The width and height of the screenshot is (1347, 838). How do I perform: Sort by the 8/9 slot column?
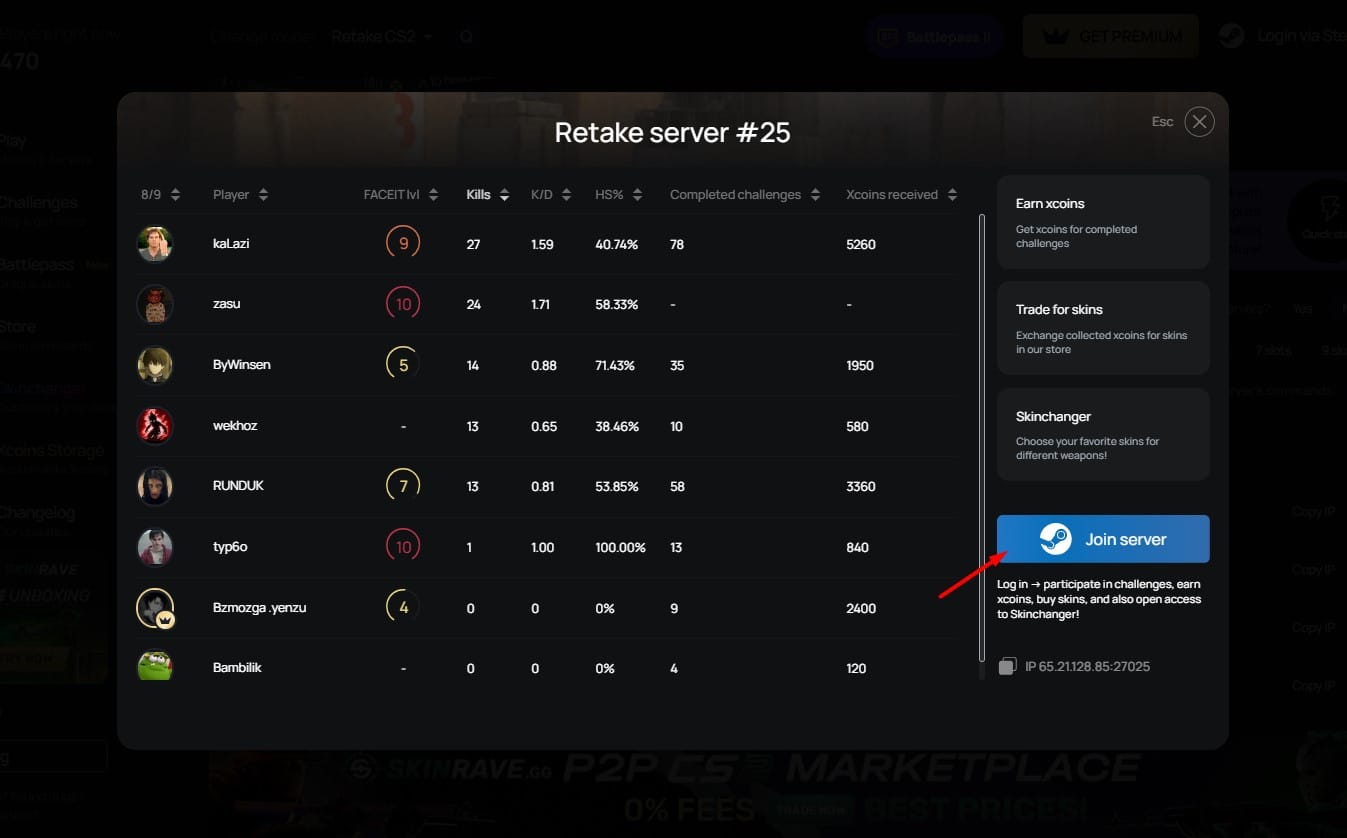click(160, 195)
